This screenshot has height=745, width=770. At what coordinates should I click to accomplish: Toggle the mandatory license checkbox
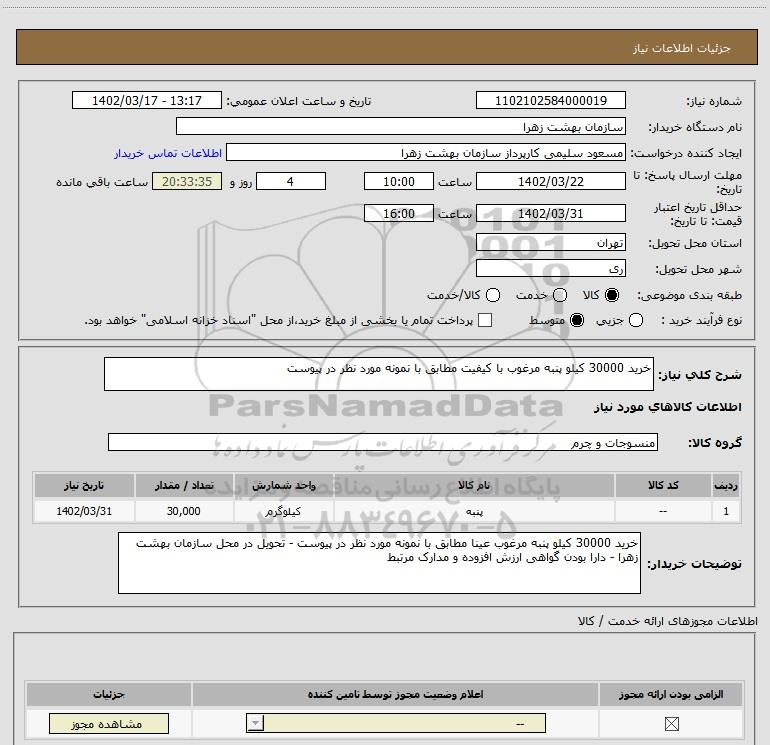point(671,723)
